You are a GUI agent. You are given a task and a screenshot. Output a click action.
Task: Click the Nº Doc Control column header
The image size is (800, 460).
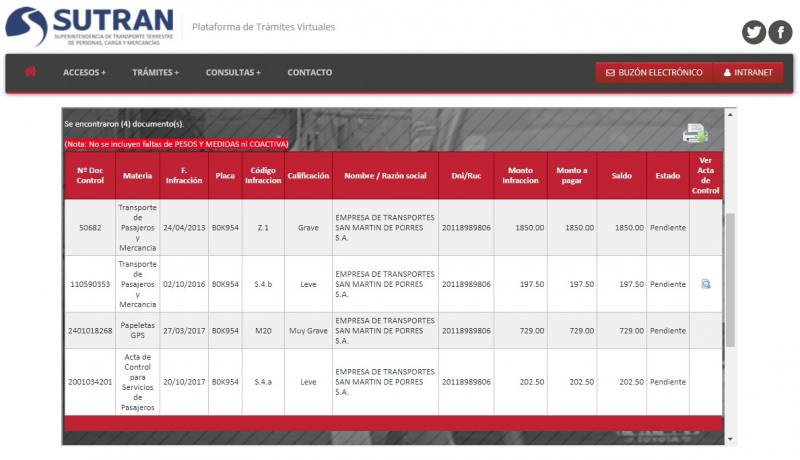90,175
